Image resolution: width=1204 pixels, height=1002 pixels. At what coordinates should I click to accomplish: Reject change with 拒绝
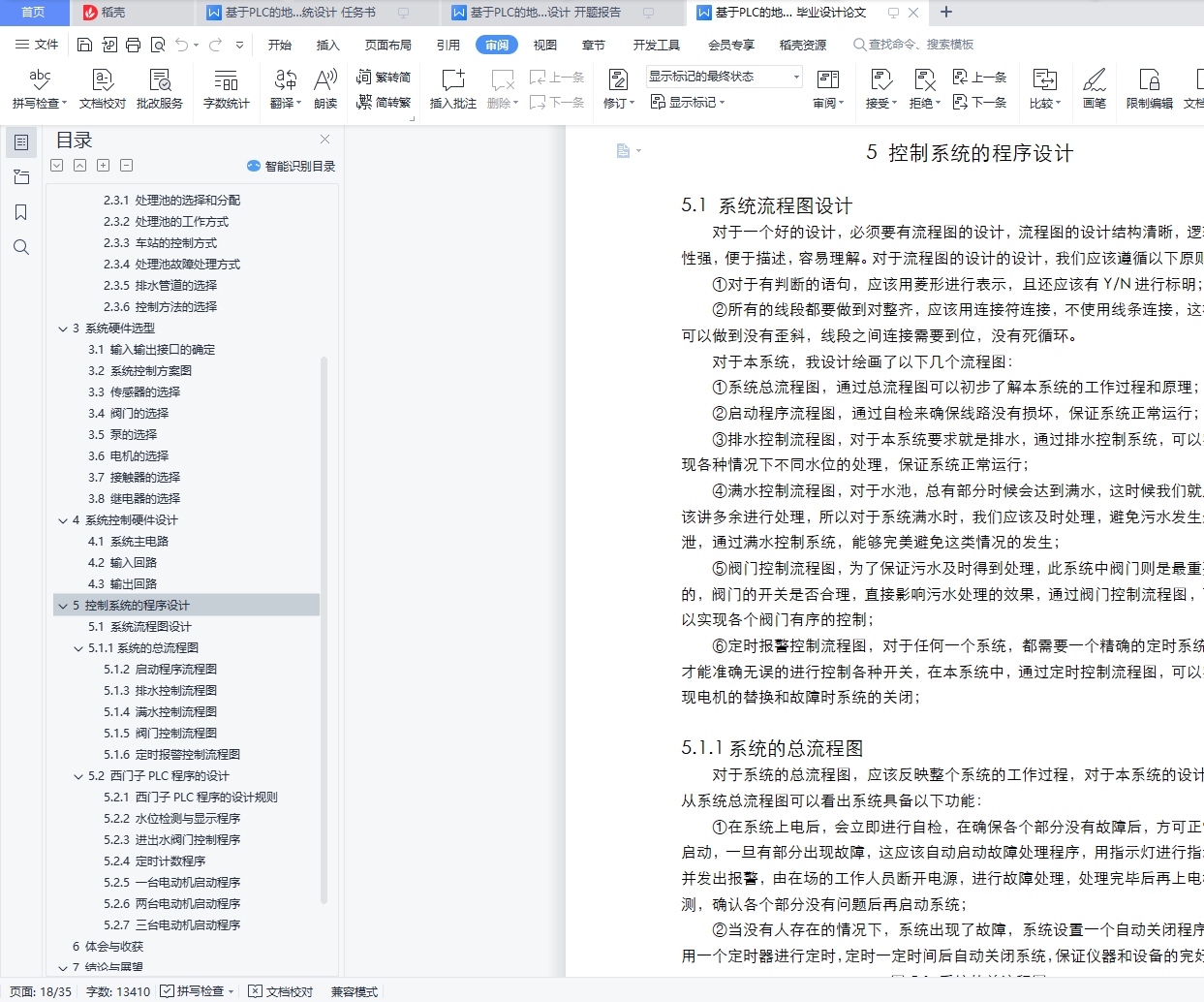[925, 88]
